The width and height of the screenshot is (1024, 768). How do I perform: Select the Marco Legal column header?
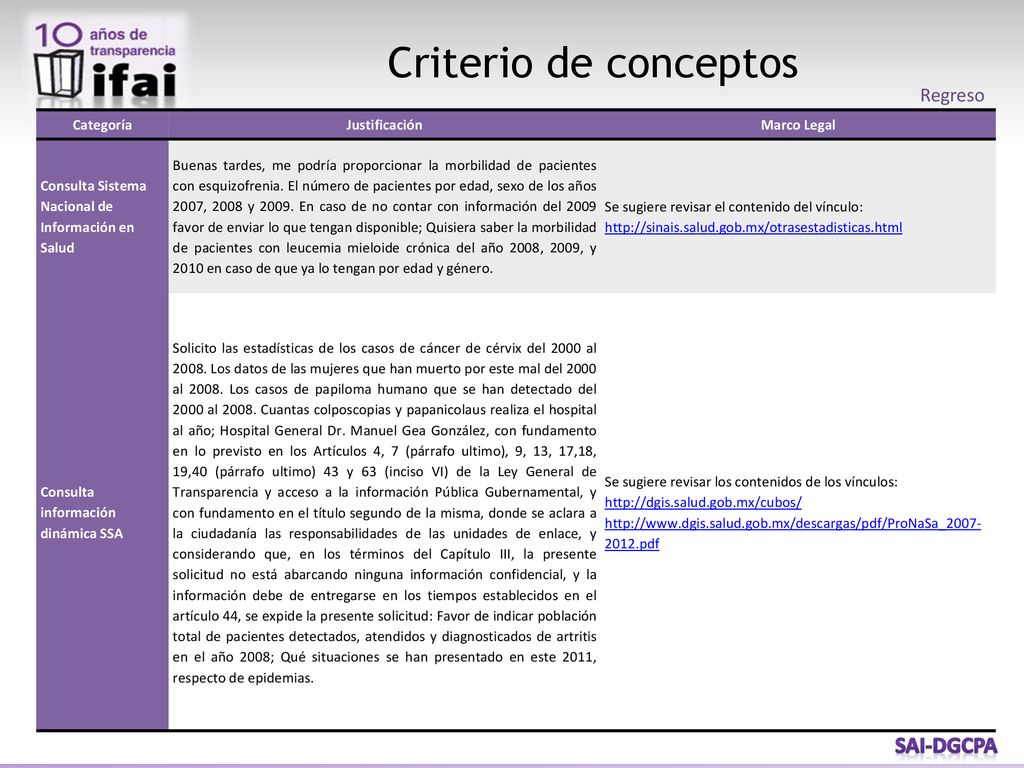[797, 125]
